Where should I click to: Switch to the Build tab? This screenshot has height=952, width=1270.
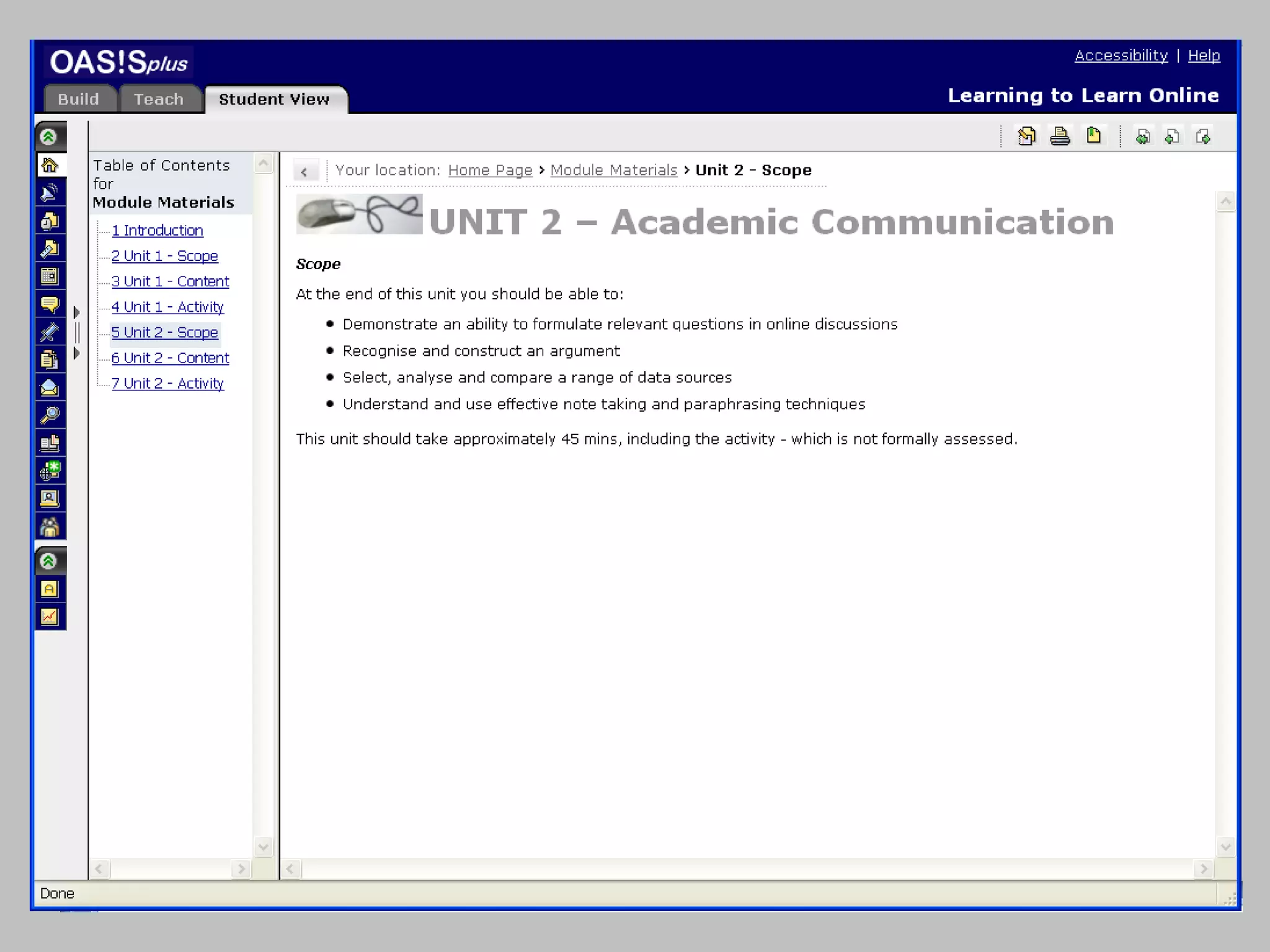[79, 99]
